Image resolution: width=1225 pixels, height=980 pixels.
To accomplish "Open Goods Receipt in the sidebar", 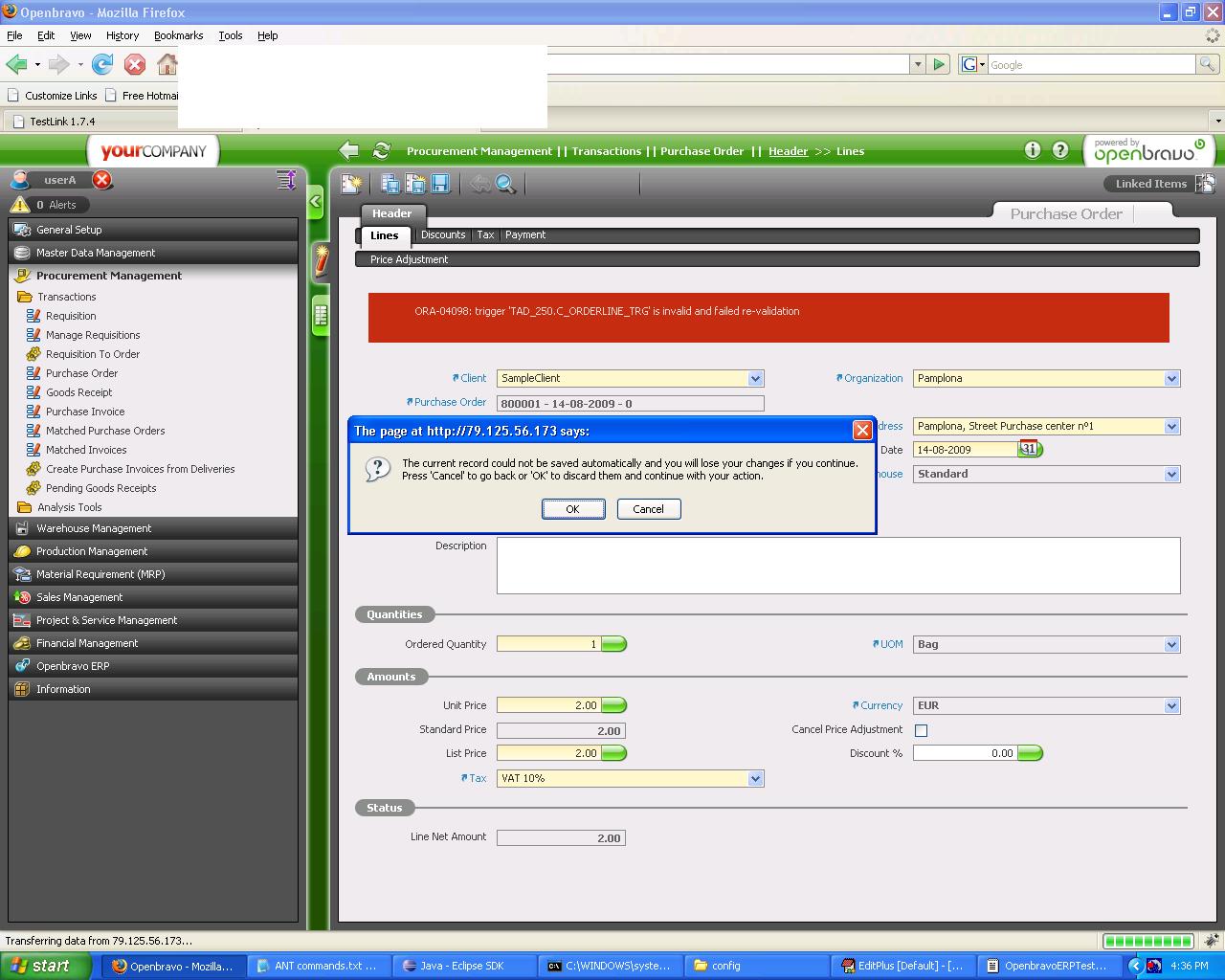I will click(x=78, y=392).
